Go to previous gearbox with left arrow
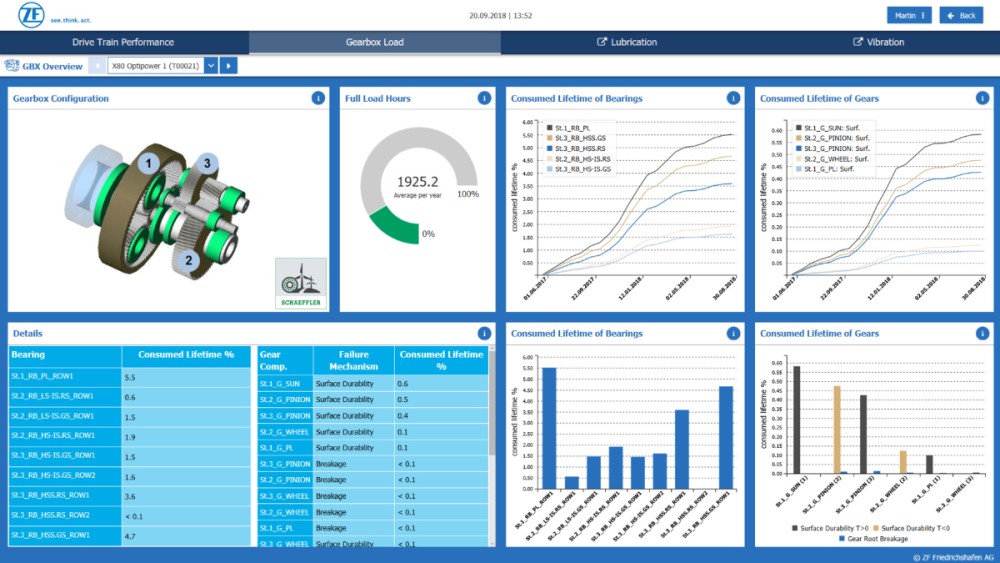1000x563 pixels. coord(98,66)
